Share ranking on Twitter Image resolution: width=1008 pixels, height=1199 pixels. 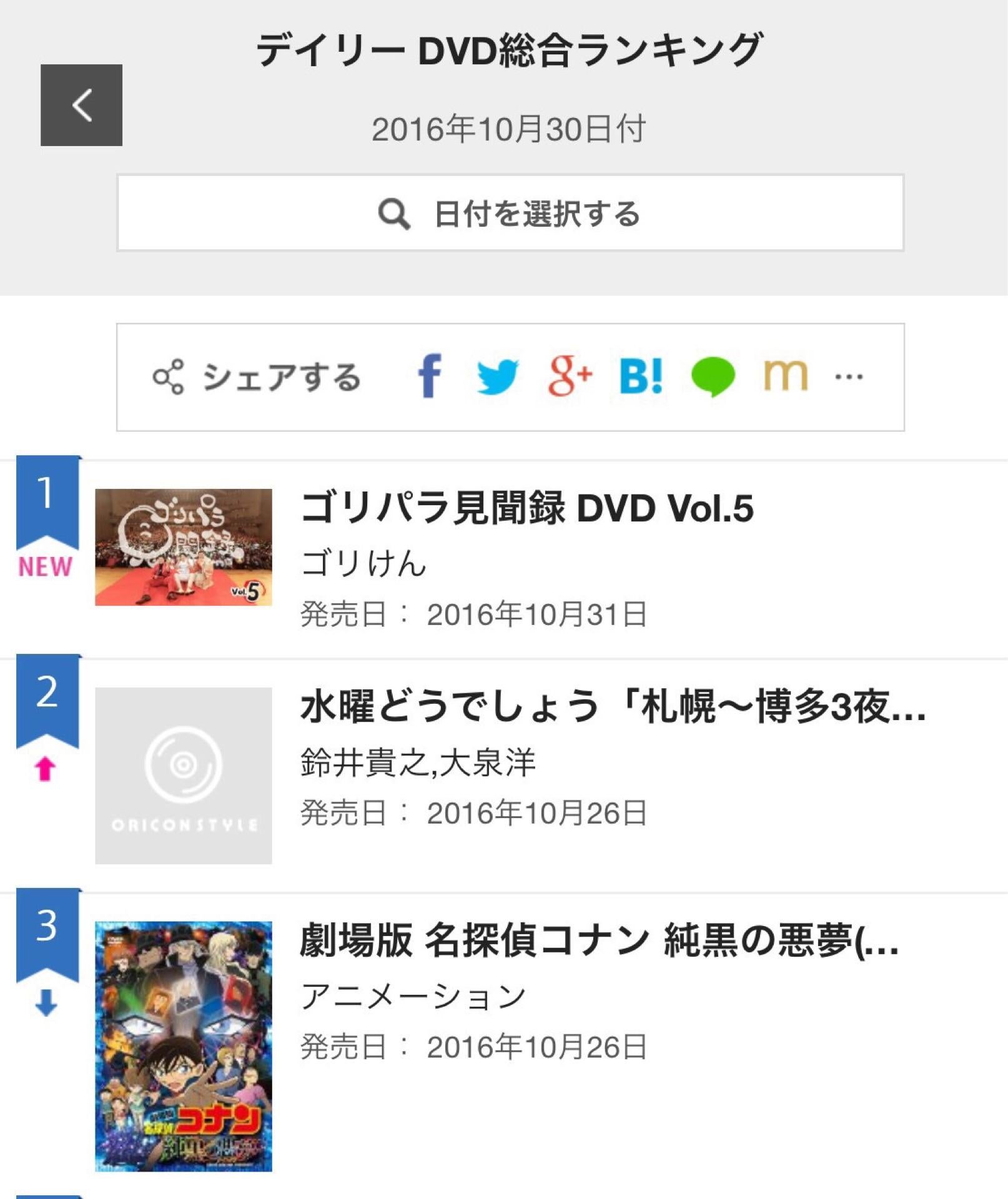pos(497,377)
